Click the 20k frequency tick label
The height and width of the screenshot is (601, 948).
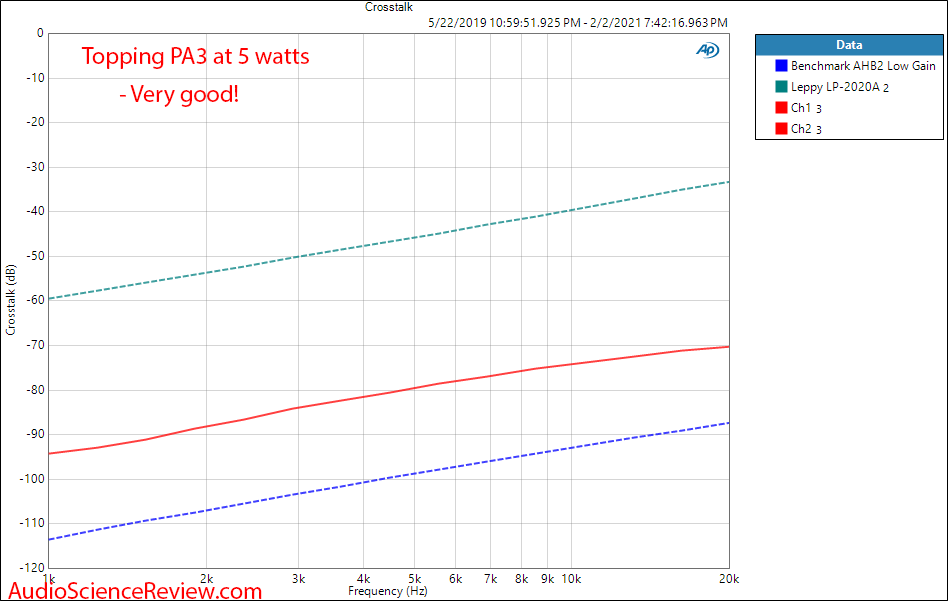(x=729, y=579)
